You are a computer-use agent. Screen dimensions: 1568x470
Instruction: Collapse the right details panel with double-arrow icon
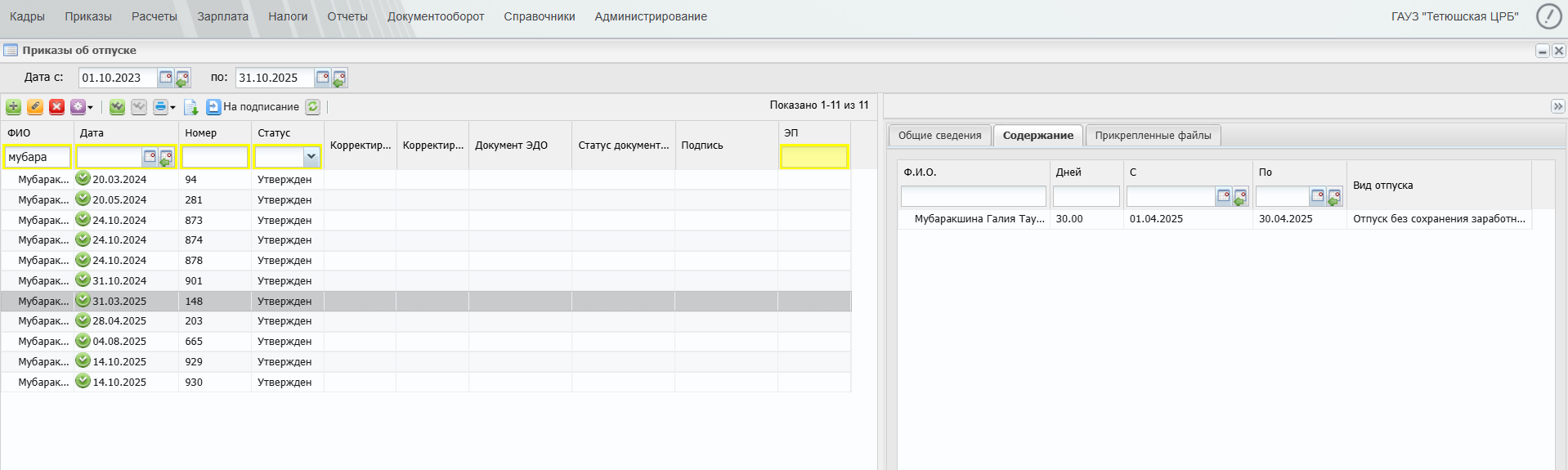coord(1558,106)
